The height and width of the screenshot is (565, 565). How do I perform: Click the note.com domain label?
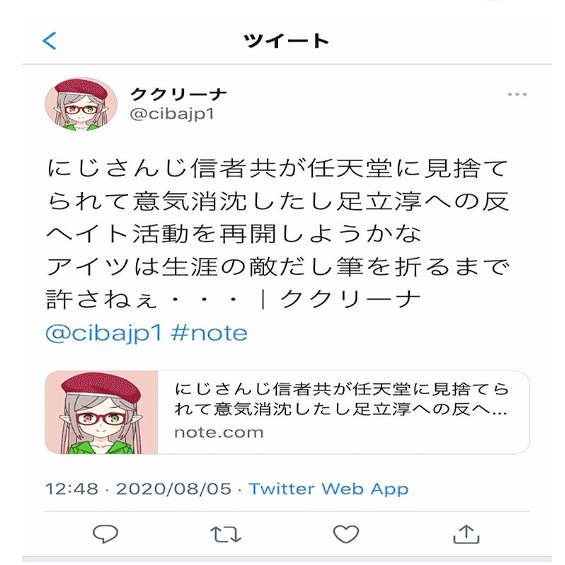219,432
